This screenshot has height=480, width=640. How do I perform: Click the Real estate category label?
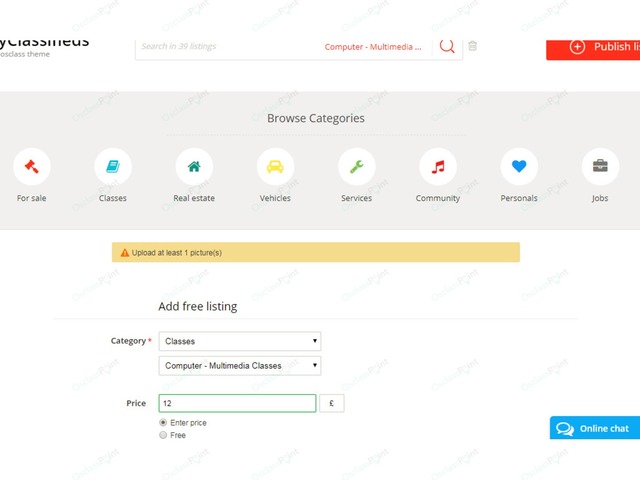pyautogui.click(x=194, y=198)
